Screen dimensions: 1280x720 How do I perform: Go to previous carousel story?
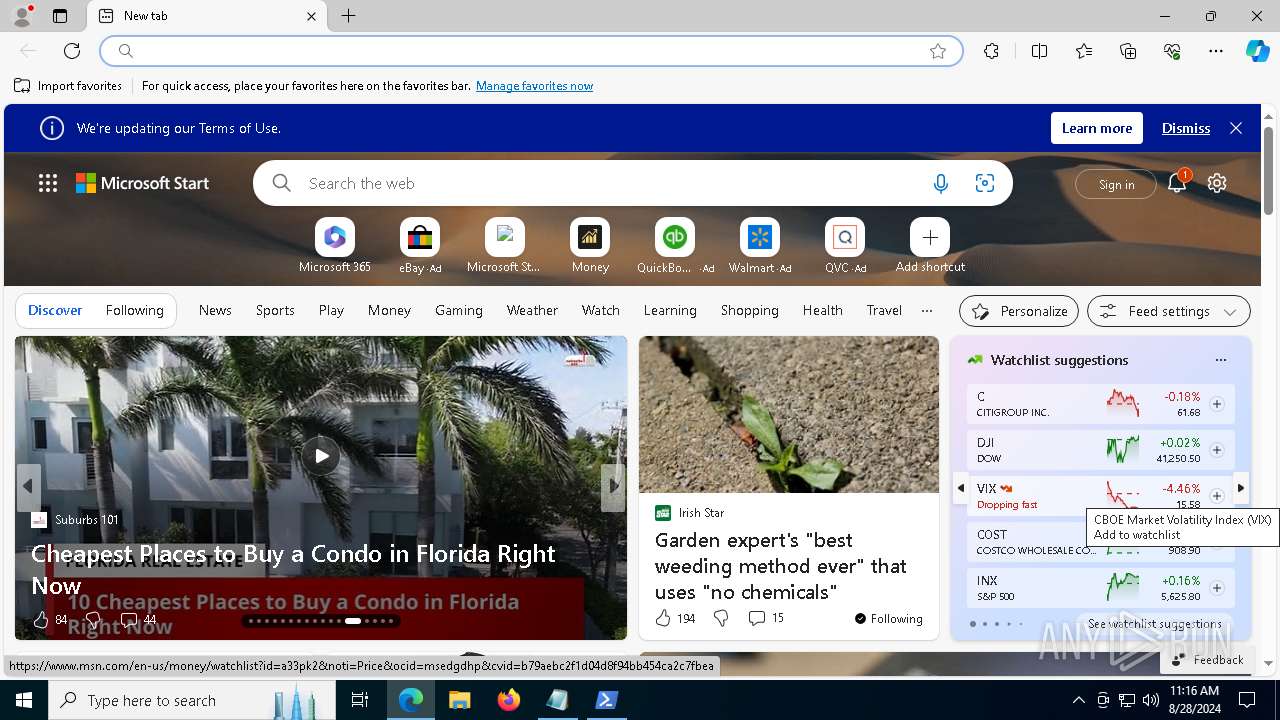(28, 487)
